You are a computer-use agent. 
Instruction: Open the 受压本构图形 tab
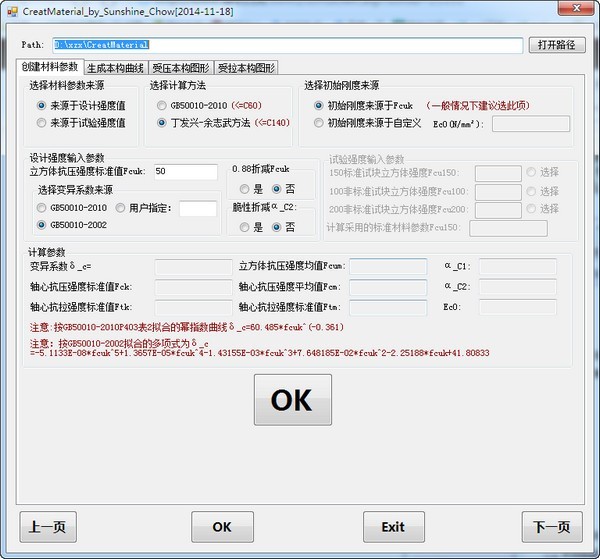(x=181, y=68)
